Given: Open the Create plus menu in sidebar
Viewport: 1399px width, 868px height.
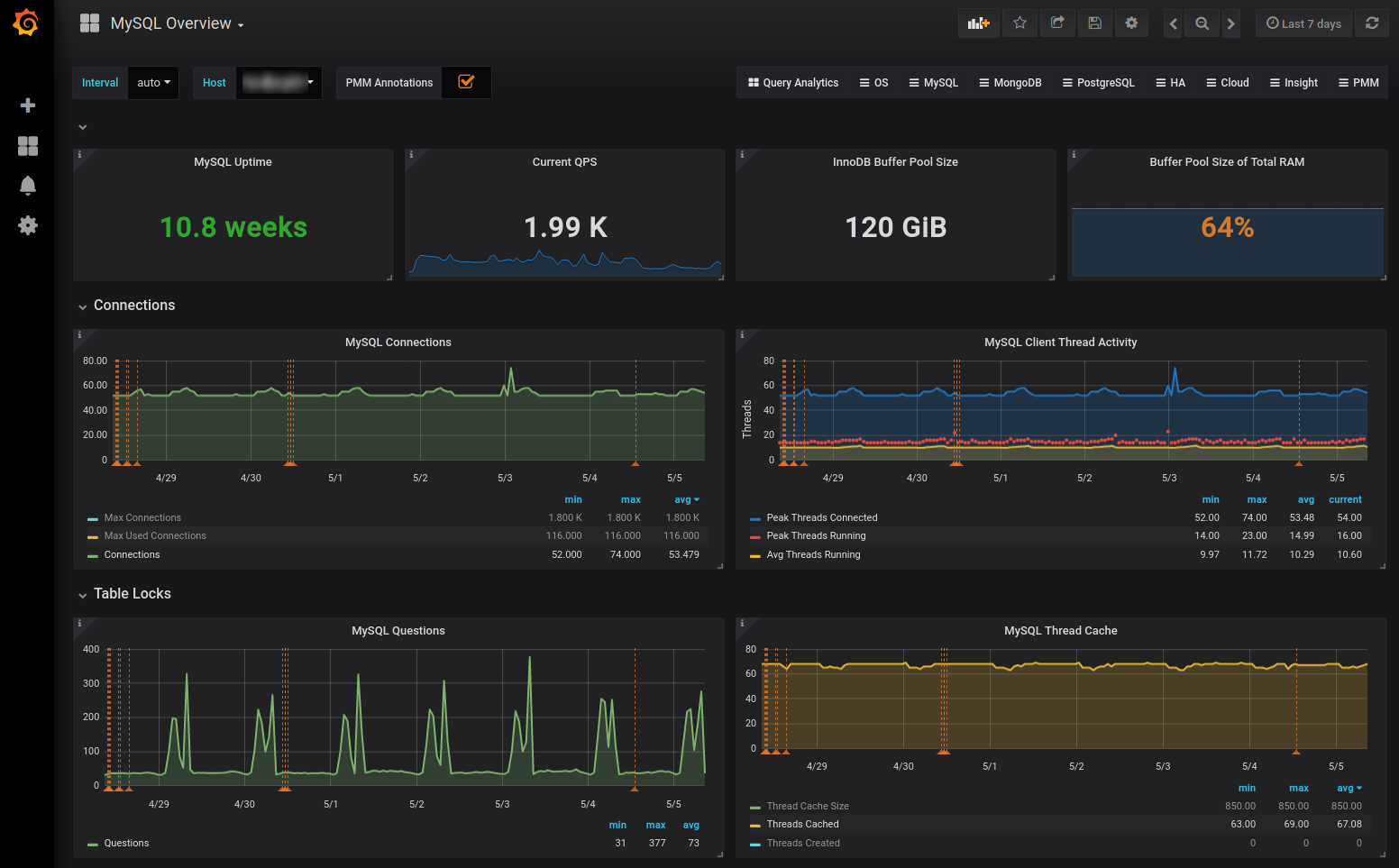Looking at the screenshot, I should 28,105.
